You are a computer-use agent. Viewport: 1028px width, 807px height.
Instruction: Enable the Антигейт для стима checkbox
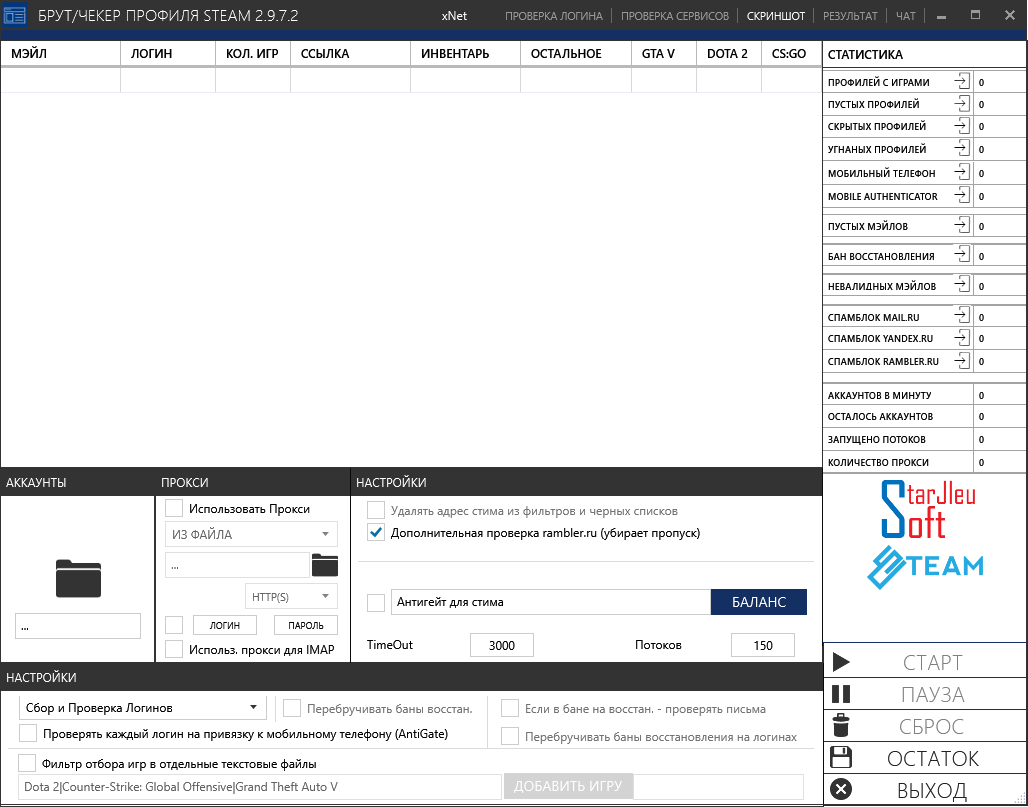(376, 602)
